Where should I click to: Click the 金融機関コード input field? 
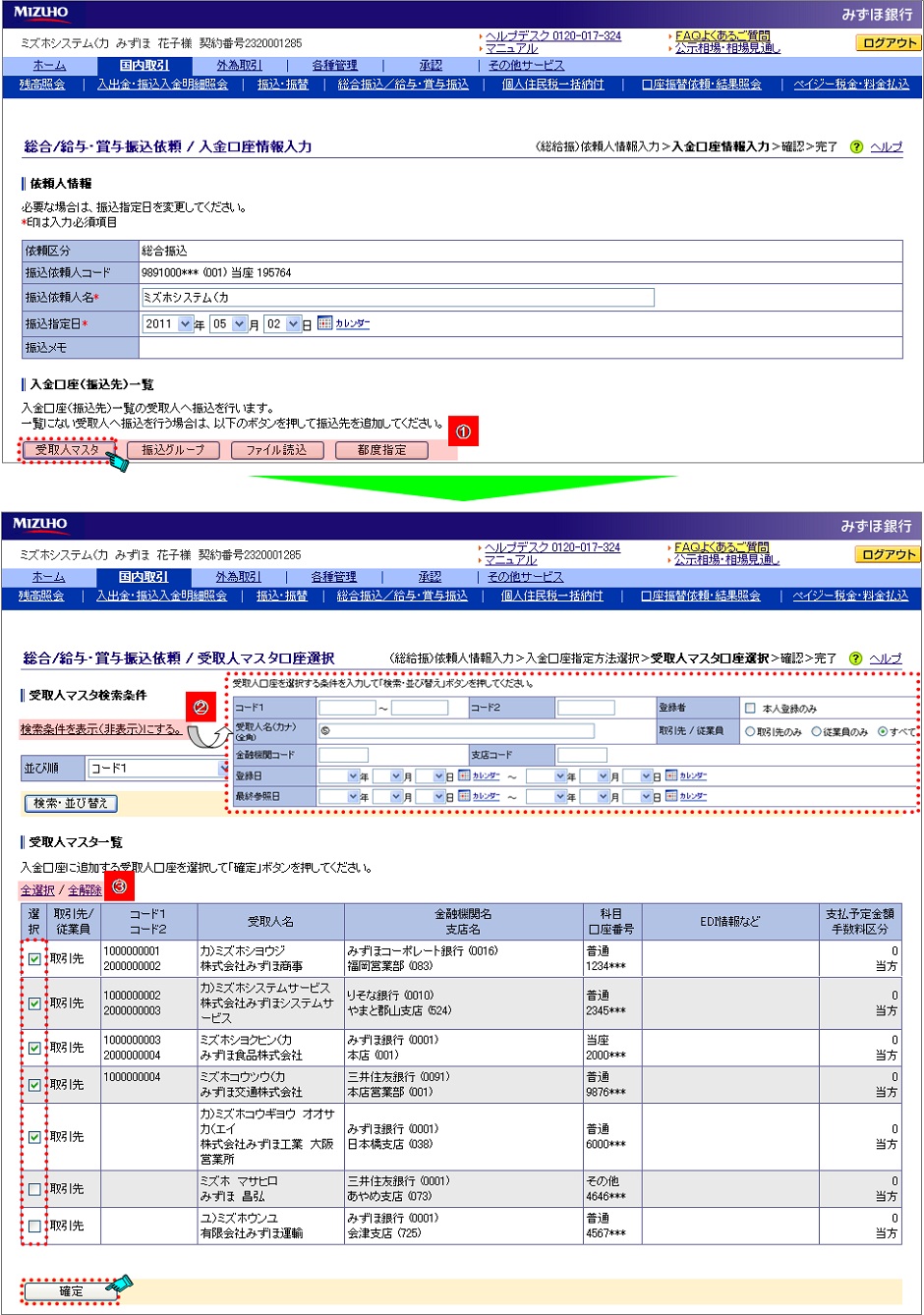click(x=343, y=755)
